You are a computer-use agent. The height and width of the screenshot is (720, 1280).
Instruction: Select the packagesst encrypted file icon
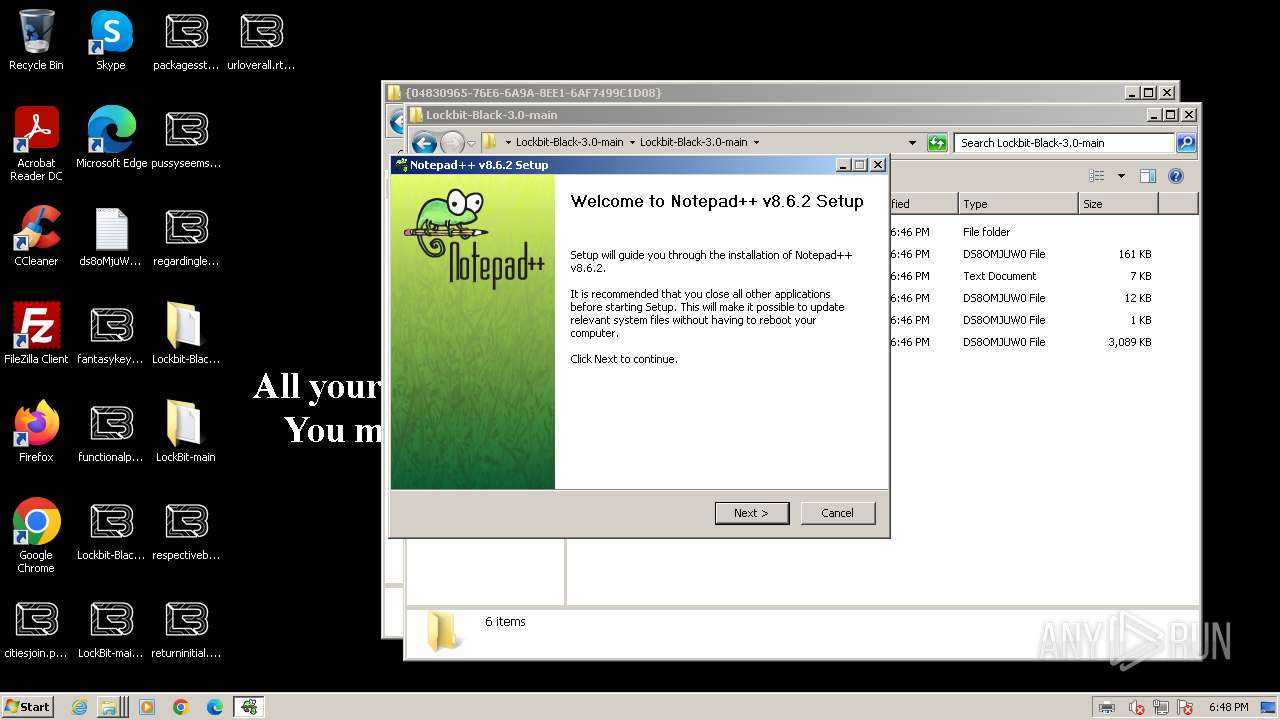186,40
